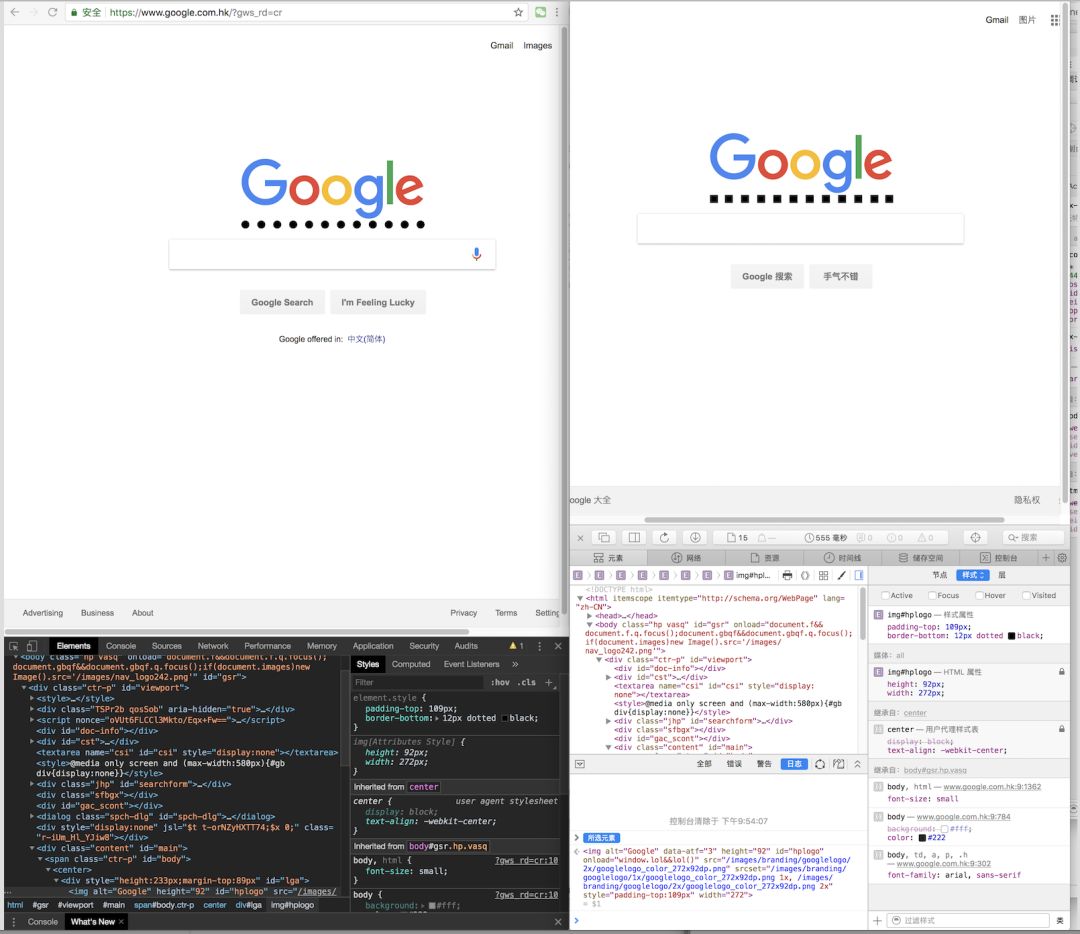Click the green Chrome extension icon

pos(541,12)
